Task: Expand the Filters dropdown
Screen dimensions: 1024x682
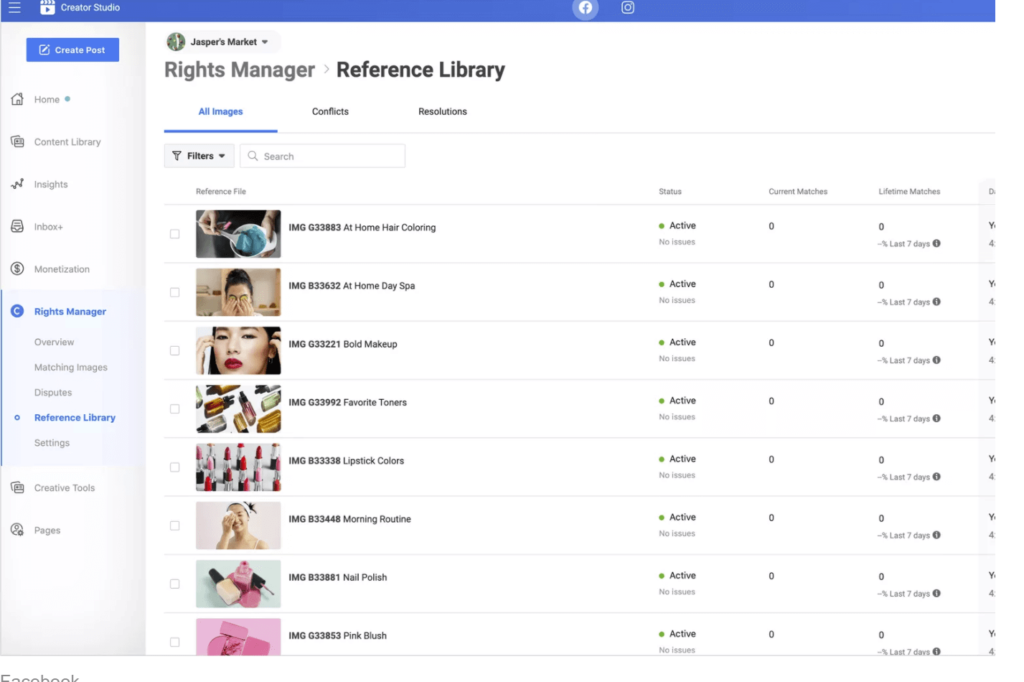Action: pos(199,156)
